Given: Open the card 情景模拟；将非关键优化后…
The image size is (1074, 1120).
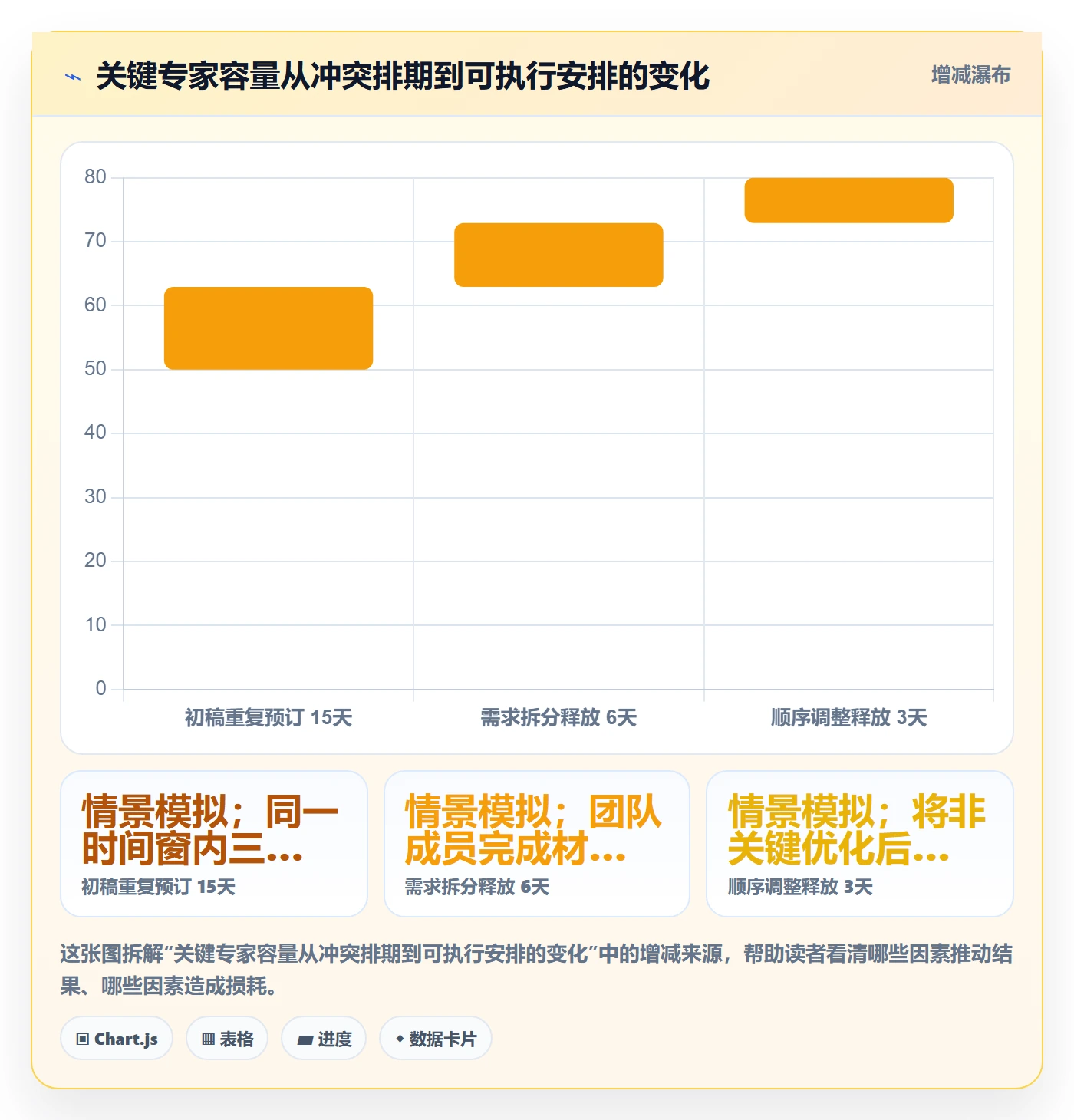Looking at the screenshot, I should (x=860, y=844).
